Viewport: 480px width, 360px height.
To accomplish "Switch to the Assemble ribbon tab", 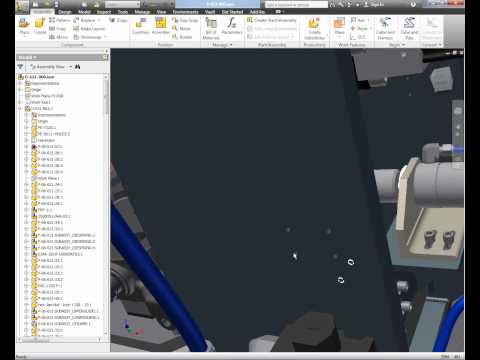I will (x=42, y=12).
